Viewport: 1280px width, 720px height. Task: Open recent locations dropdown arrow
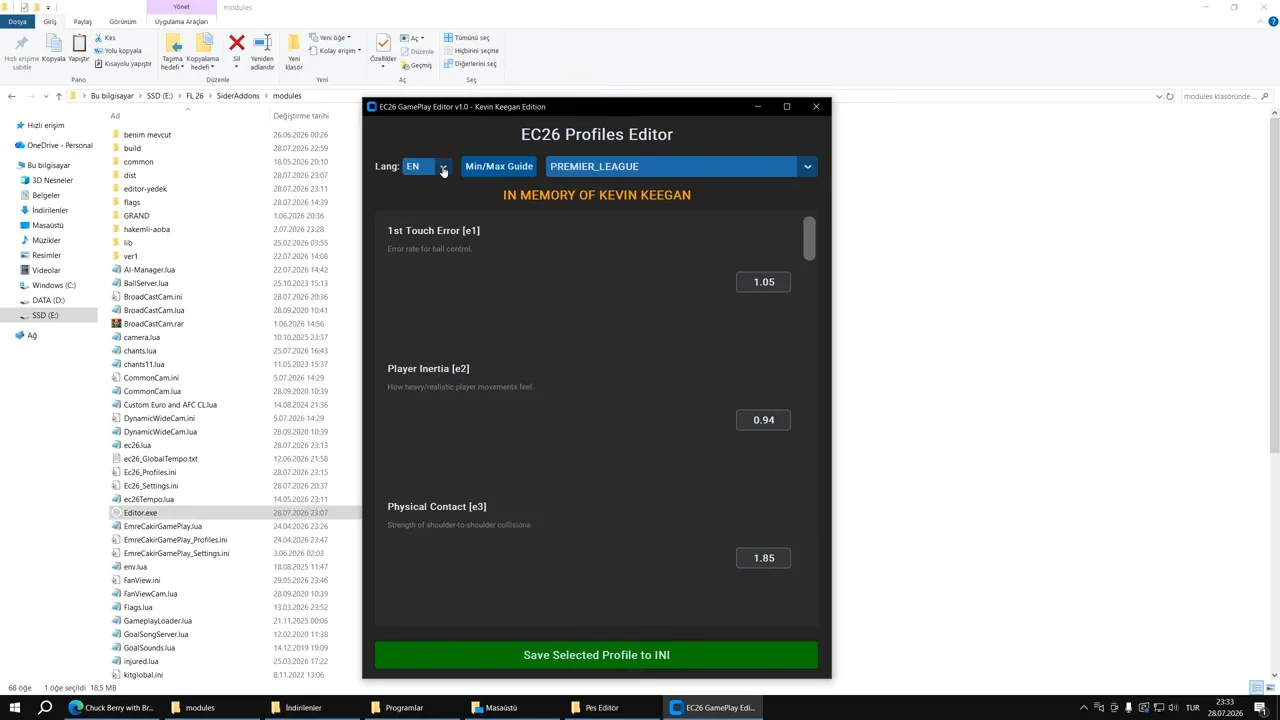pyautogui.click(x=46, y=96)
